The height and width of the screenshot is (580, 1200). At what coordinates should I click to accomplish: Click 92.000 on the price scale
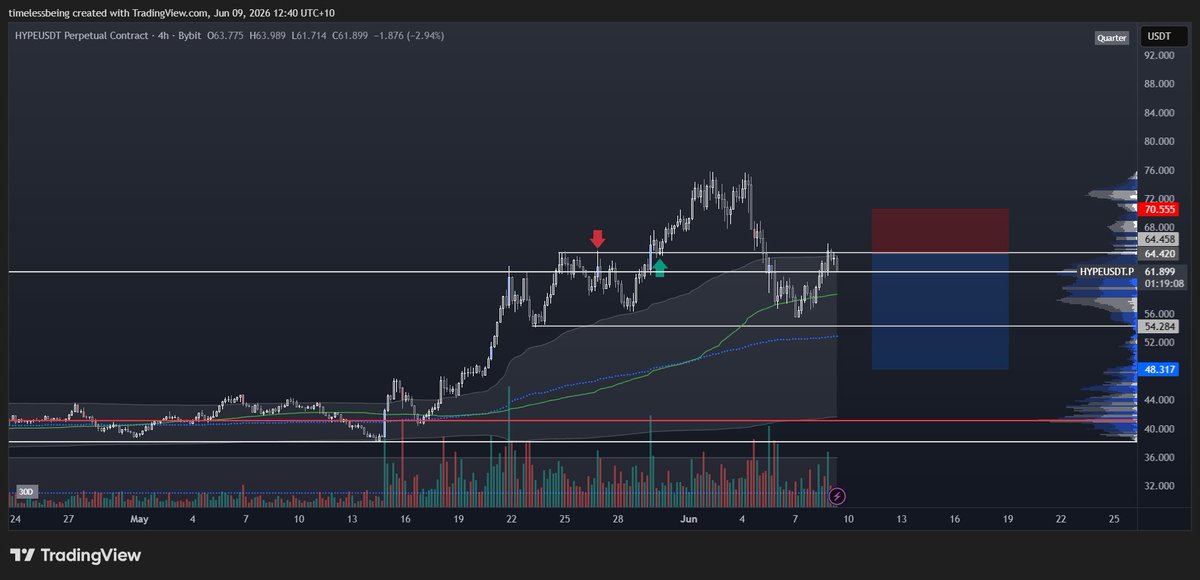coord(1159,56)
